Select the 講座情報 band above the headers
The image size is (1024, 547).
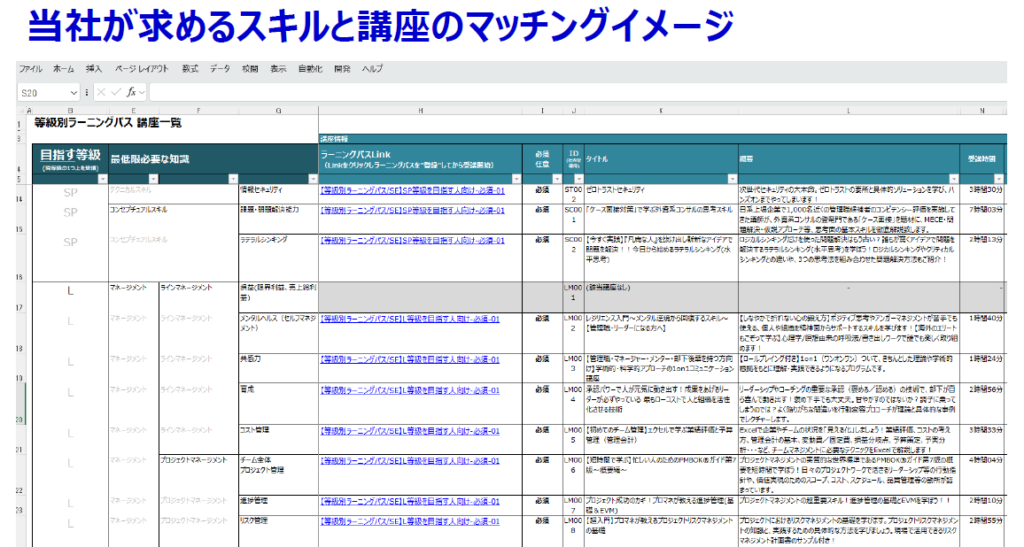pyautogui.click(x=662, y=139)
